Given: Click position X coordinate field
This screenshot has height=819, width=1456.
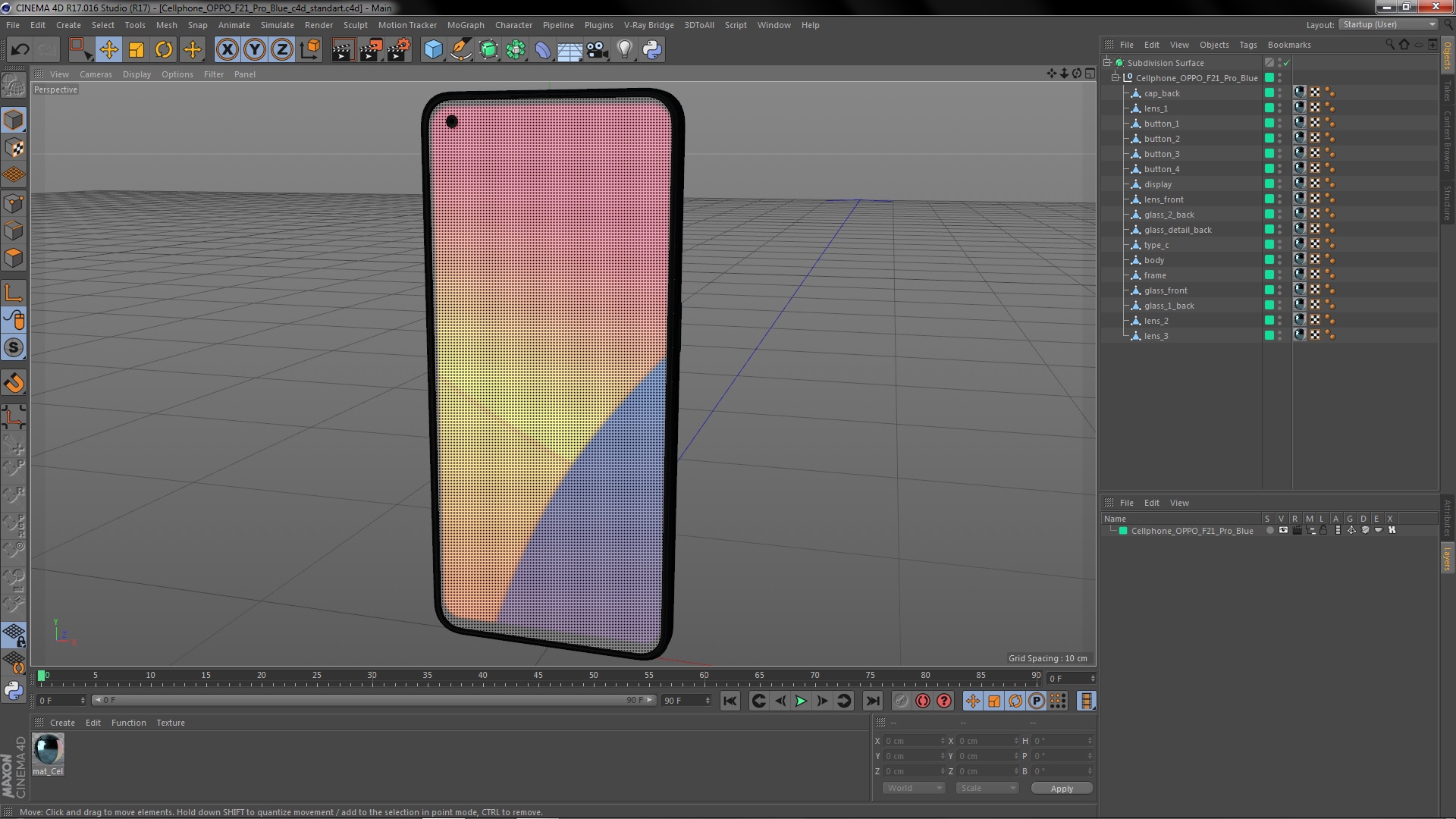Looking at the screenshot, I should 914,741.
